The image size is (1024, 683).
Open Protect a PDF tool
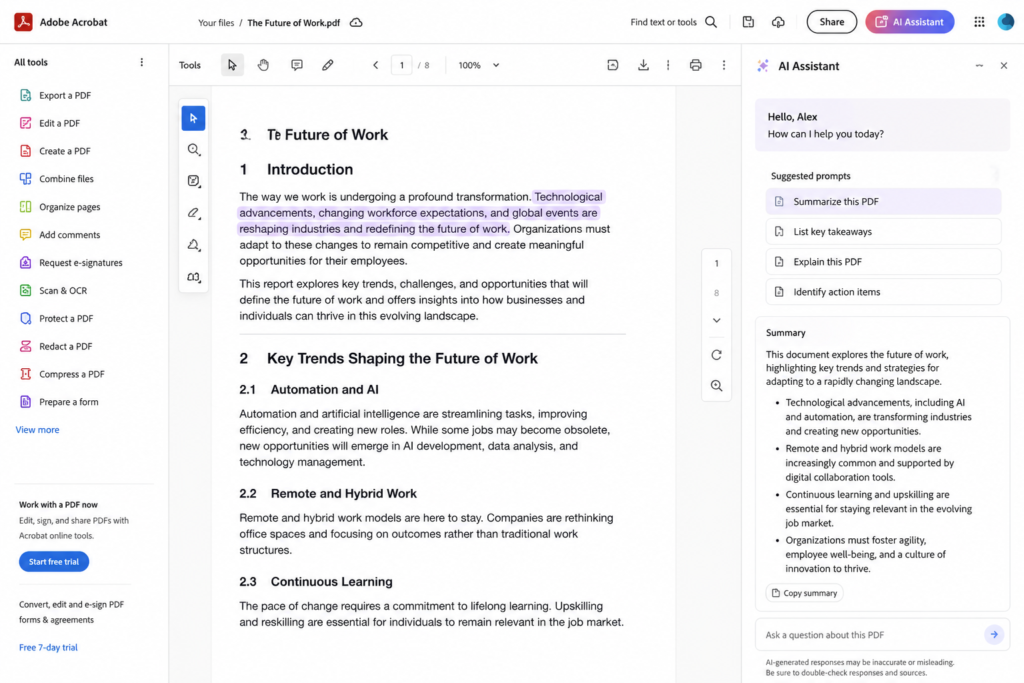[57, 319]
